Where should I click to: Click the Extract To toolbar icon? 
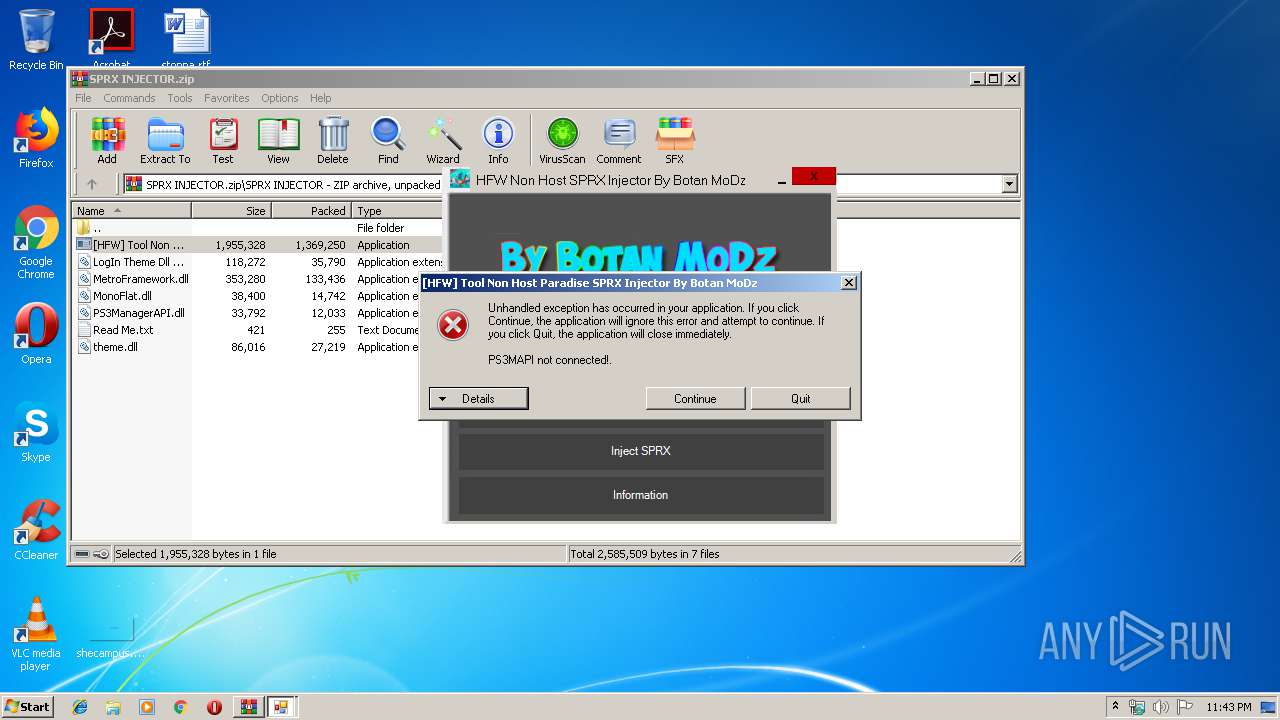pos(165,140)
